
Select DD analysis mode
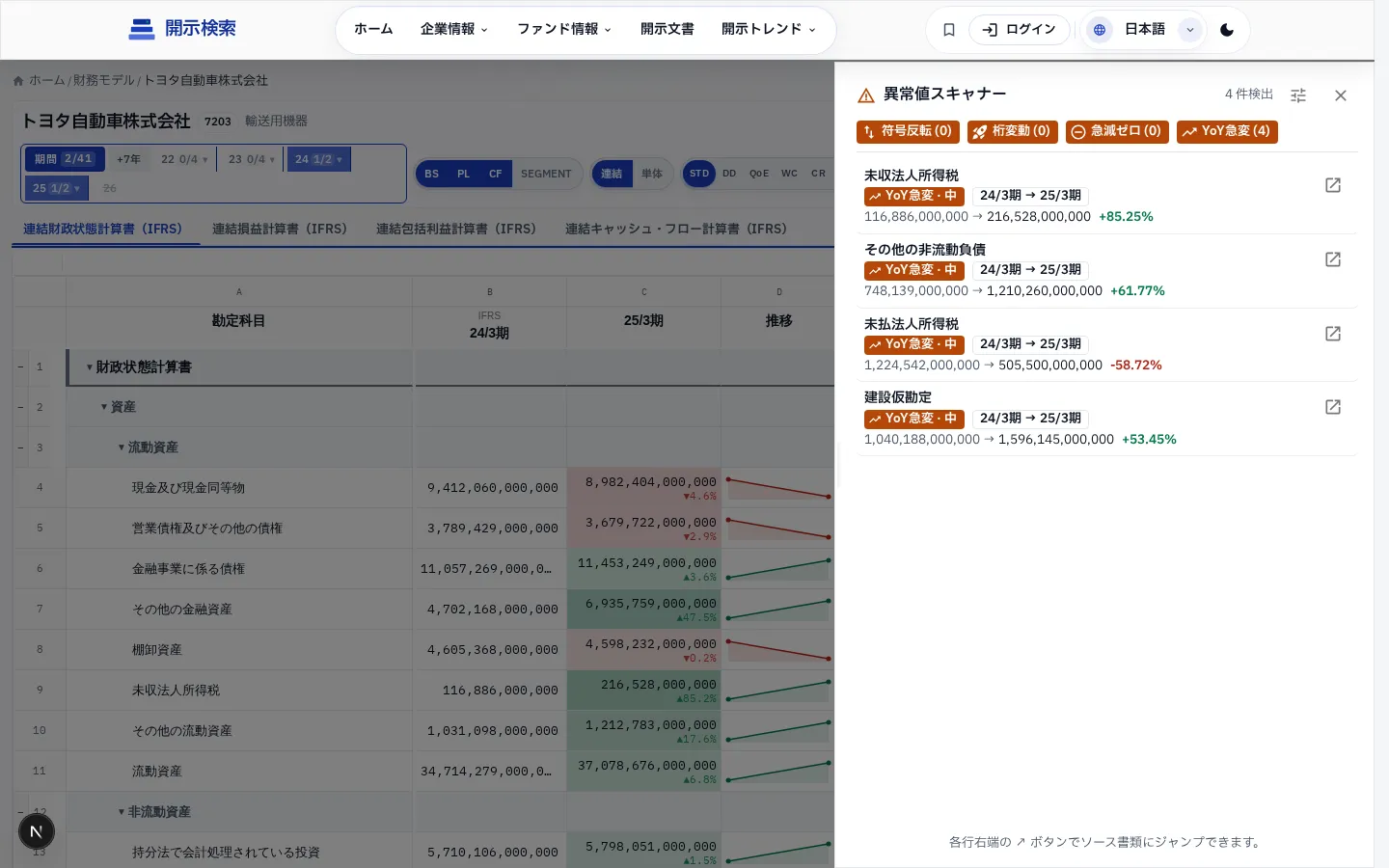pos(729,174)
